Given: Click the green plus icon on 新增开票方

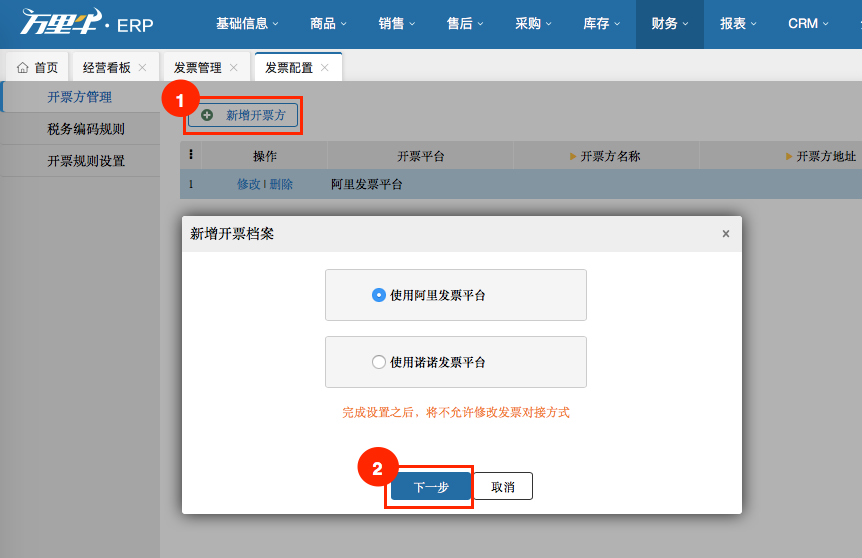Looking at the screenshot, I should tap(207, 115).
